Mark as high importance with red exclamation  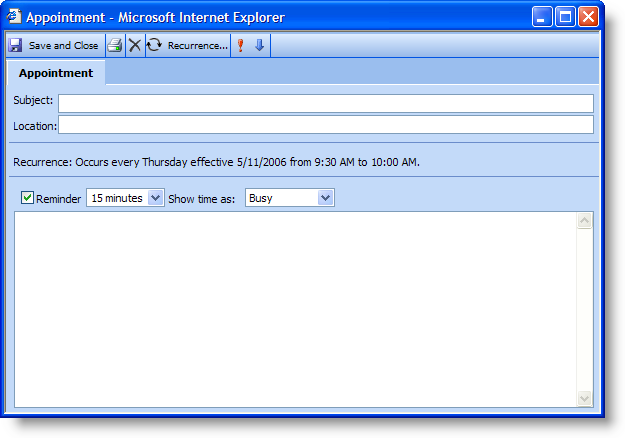pyautogui.click(x=240, y=46)
